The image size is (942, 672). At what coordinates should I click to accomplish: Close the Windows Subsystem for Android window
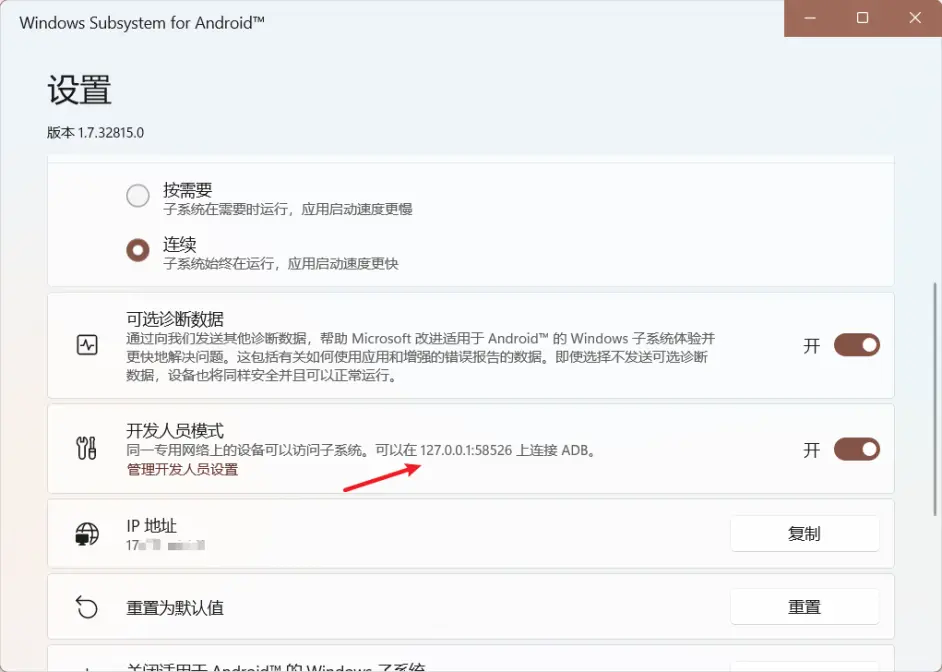(915, 18)
